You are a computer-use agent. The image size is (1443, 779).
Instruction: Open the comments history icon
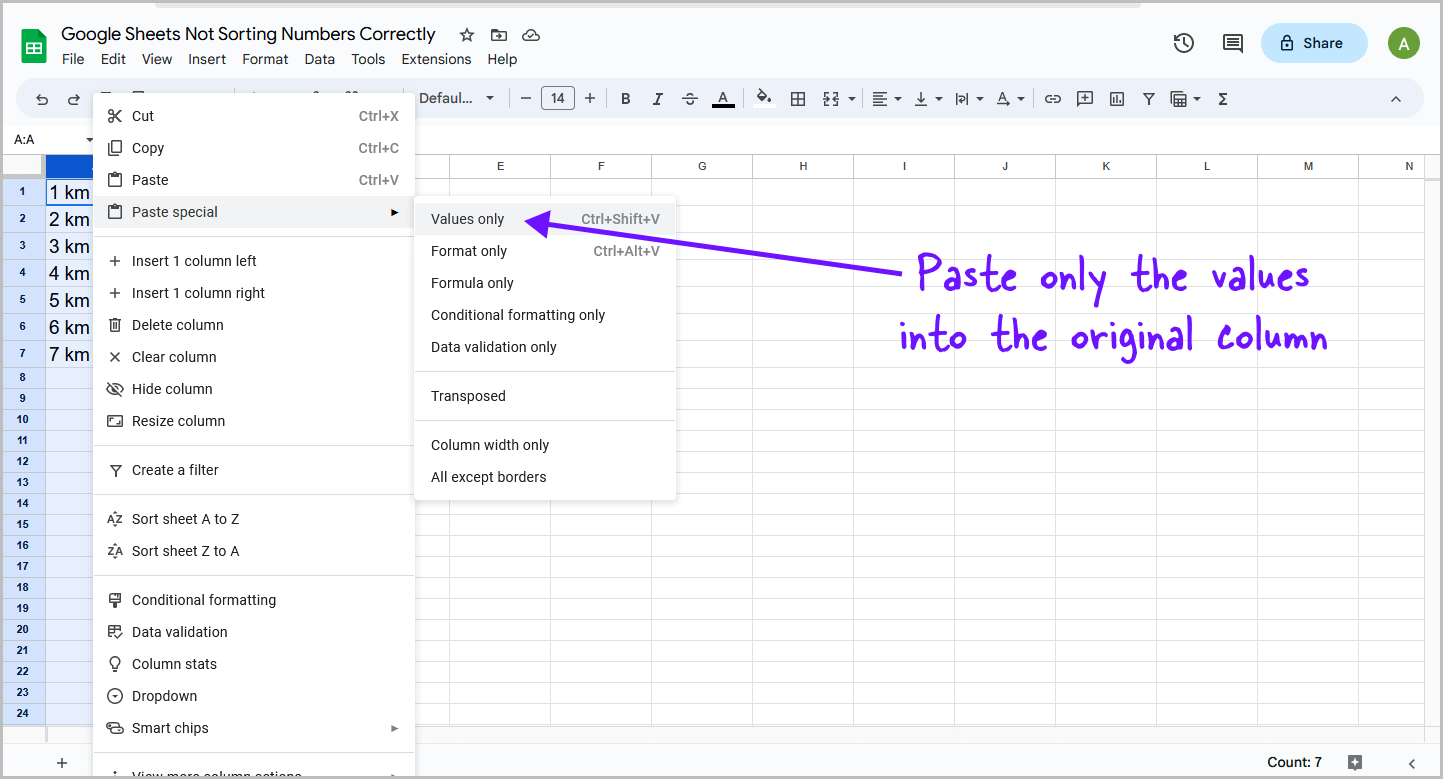coord(1233,43)
